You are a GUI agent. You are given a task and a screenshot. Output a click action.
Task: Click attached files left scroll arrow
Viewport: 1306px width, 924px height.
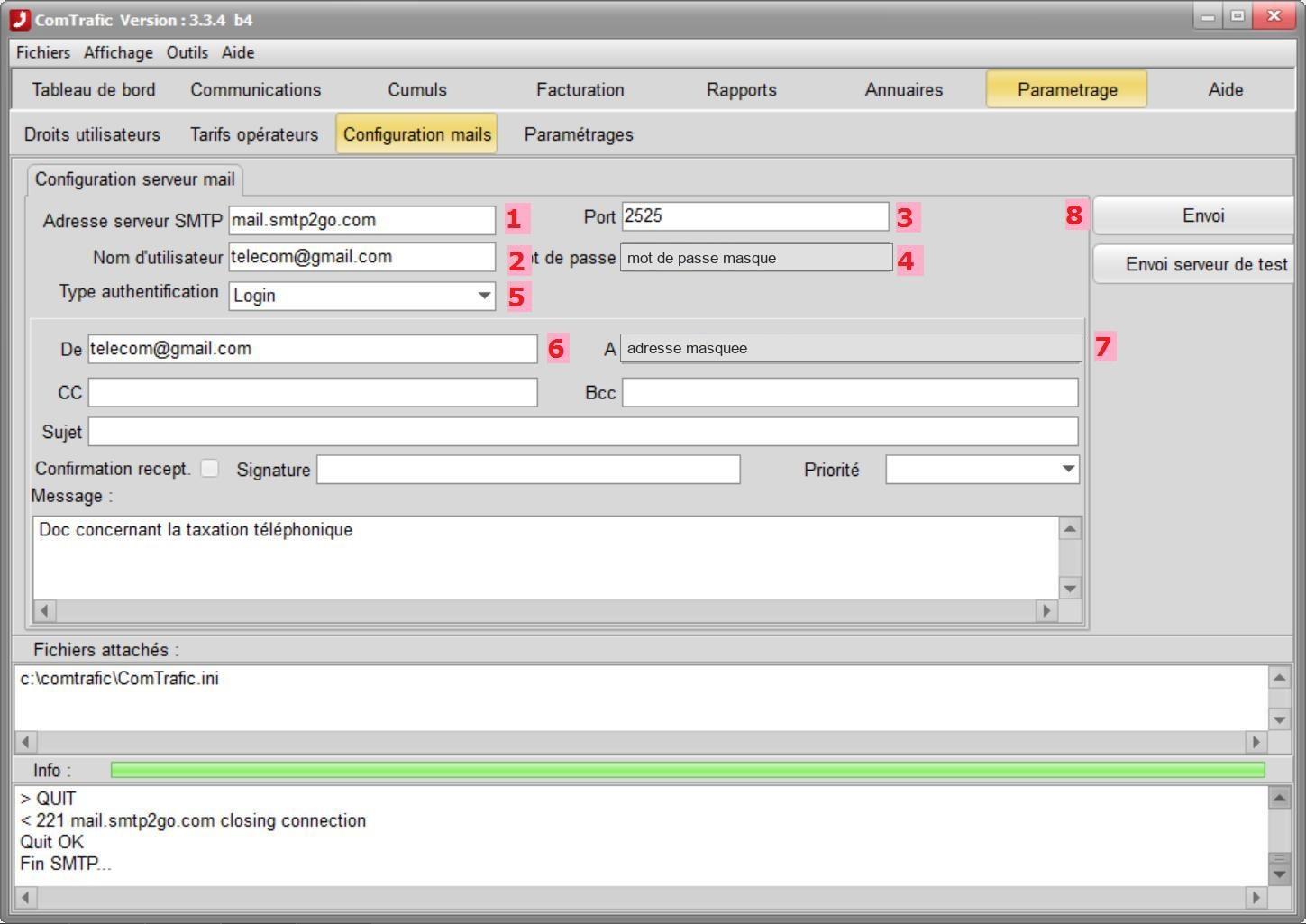tap(25, 742)
